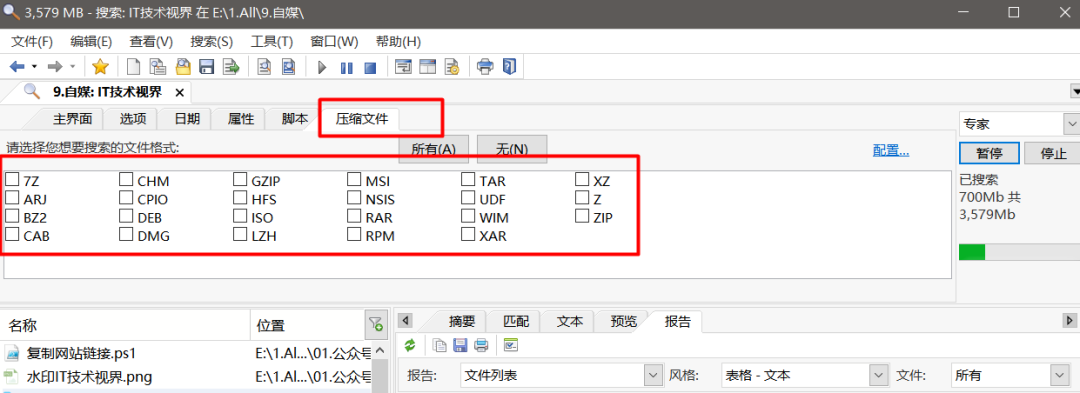Pause search with toolbar pause icon
Screen dimensions: 1080x393
[x=346, y=67]
